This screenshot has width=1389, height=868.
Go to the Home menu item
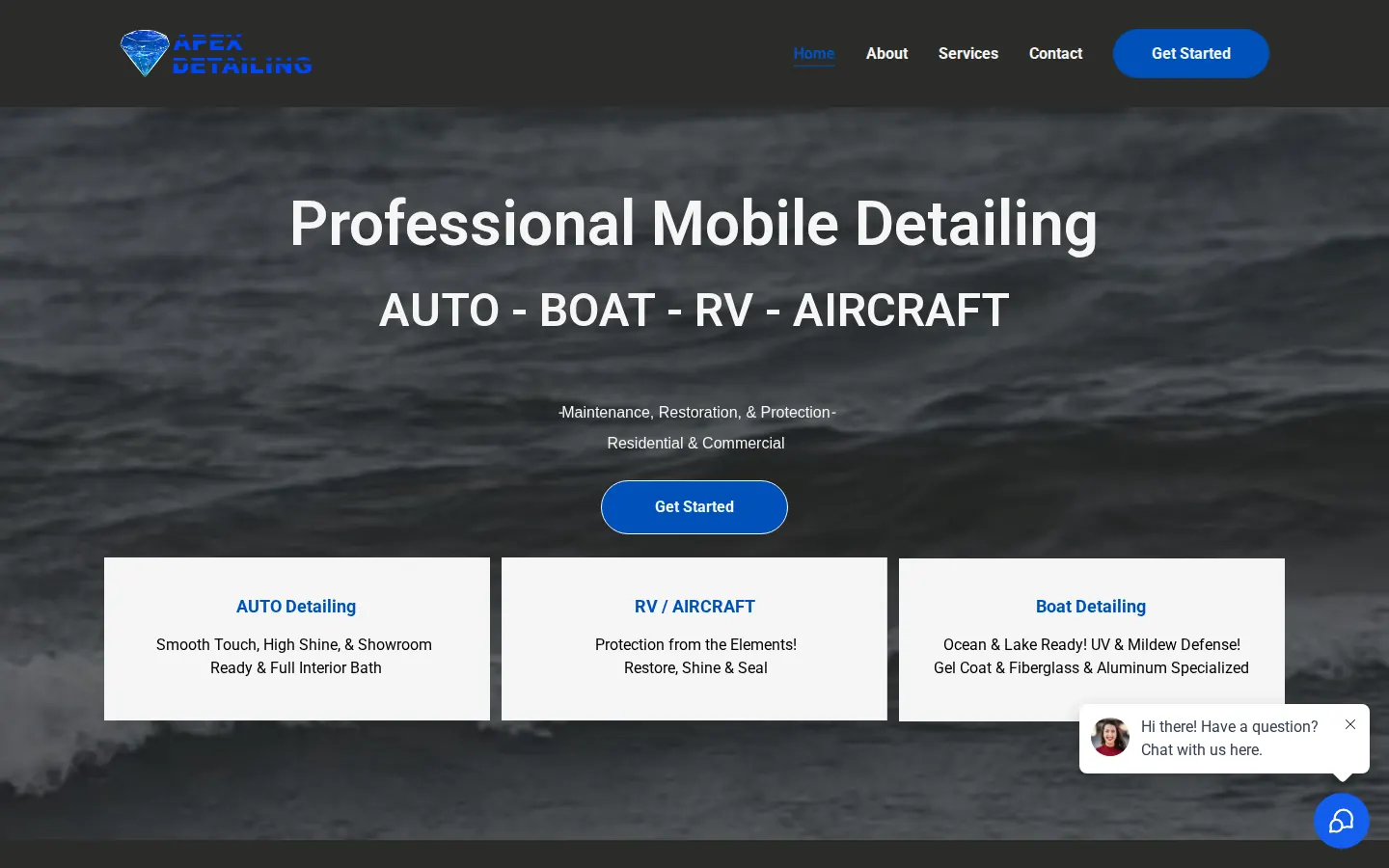click(814, 54)
